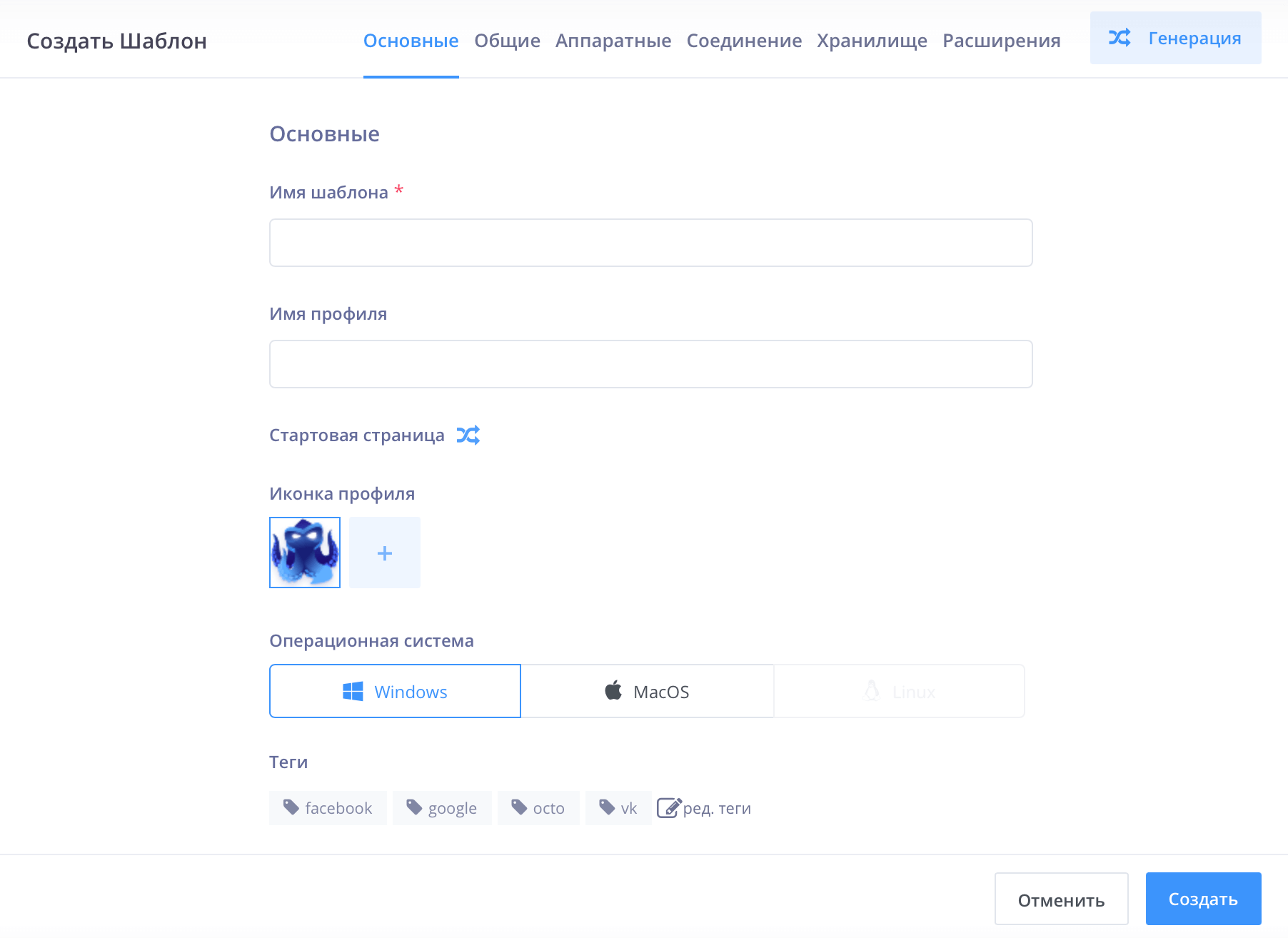Cancel template creation with Отменить
This screenshot has height=938, width=1288.
click(x=1061, y=899)
